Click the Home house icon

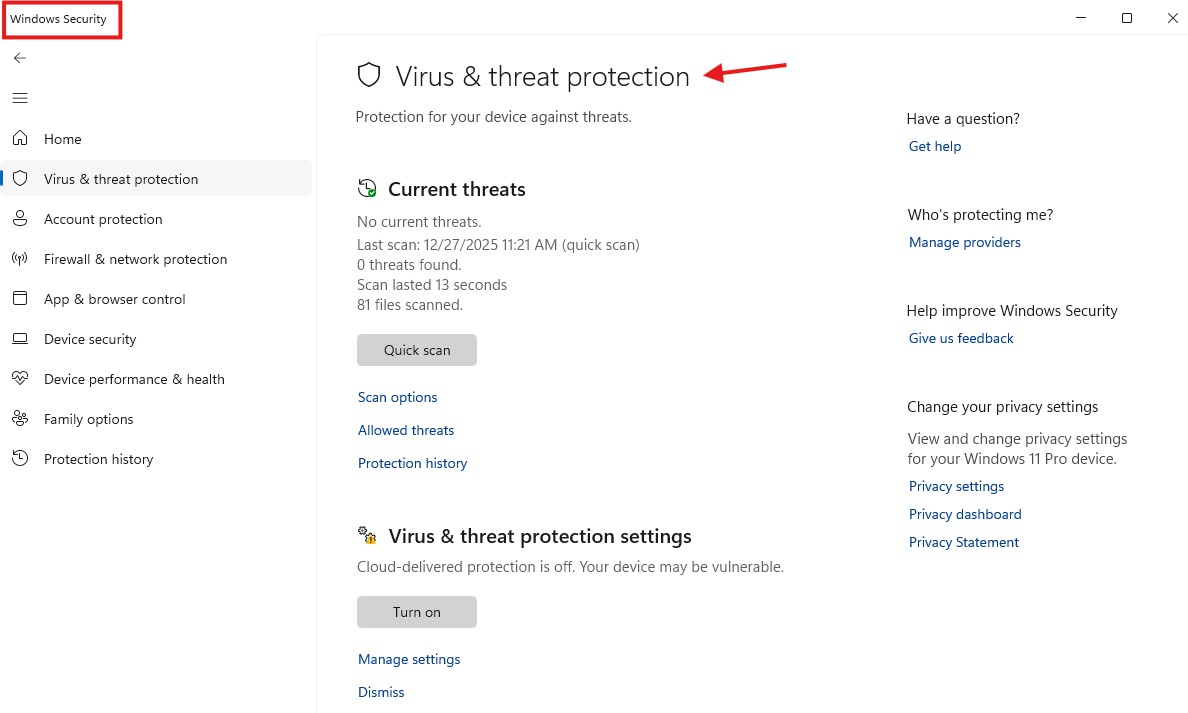pos(20,139)
